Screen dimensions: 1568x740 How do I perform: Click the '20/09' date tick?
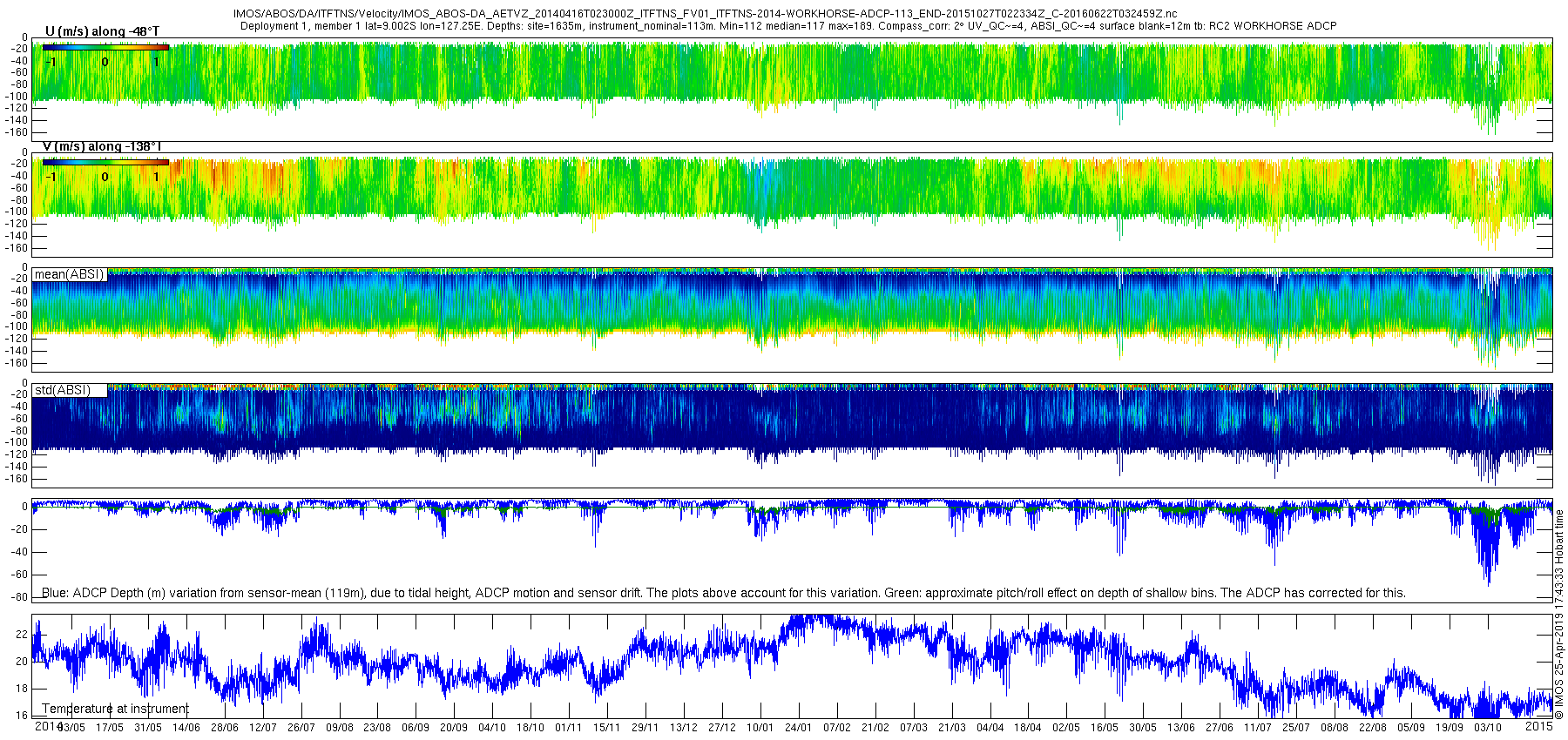click(453, 728)
